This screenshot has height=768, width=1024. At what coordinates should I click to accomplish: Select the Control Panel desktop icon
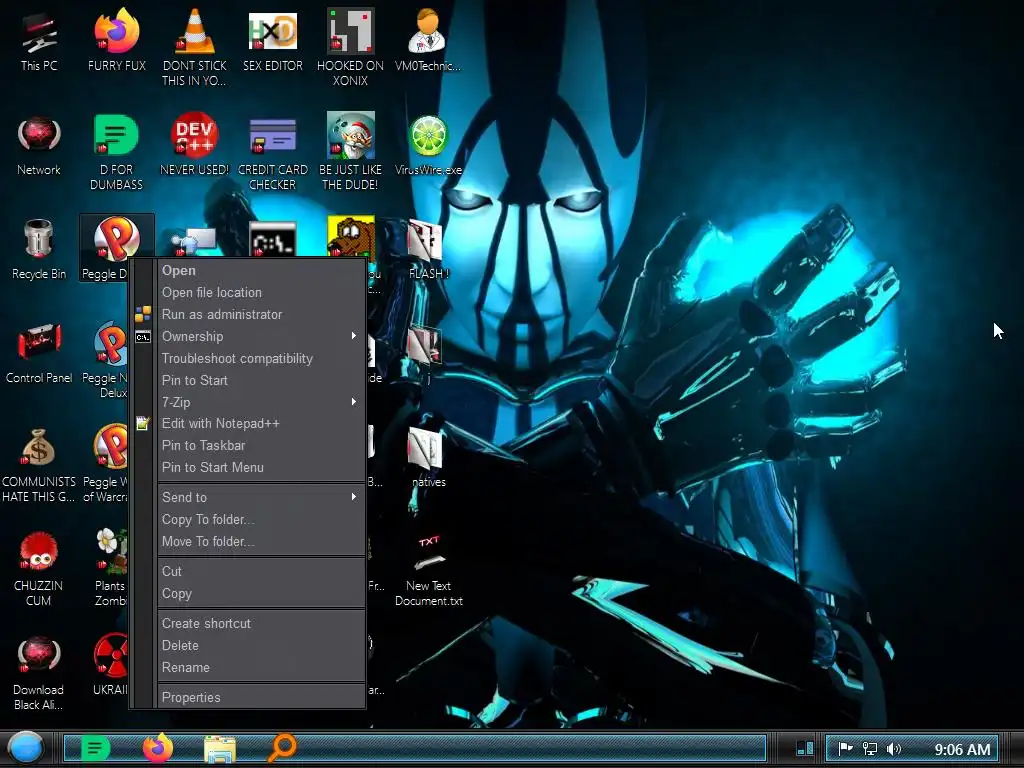pyautogui.click(x=39, y=353)
